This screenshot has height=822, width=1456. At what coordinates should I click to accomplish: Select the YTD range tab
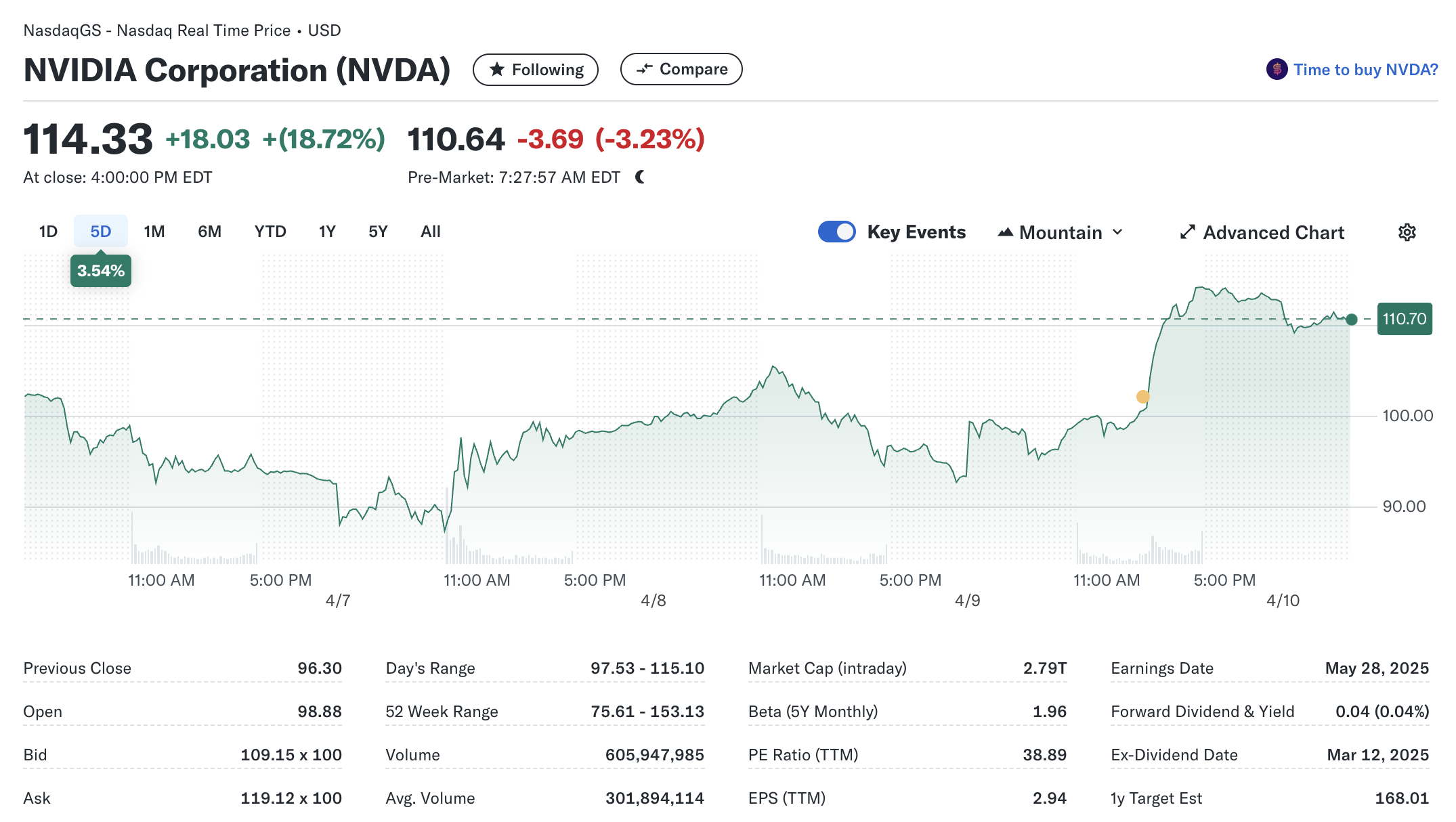tap(270, 232)
